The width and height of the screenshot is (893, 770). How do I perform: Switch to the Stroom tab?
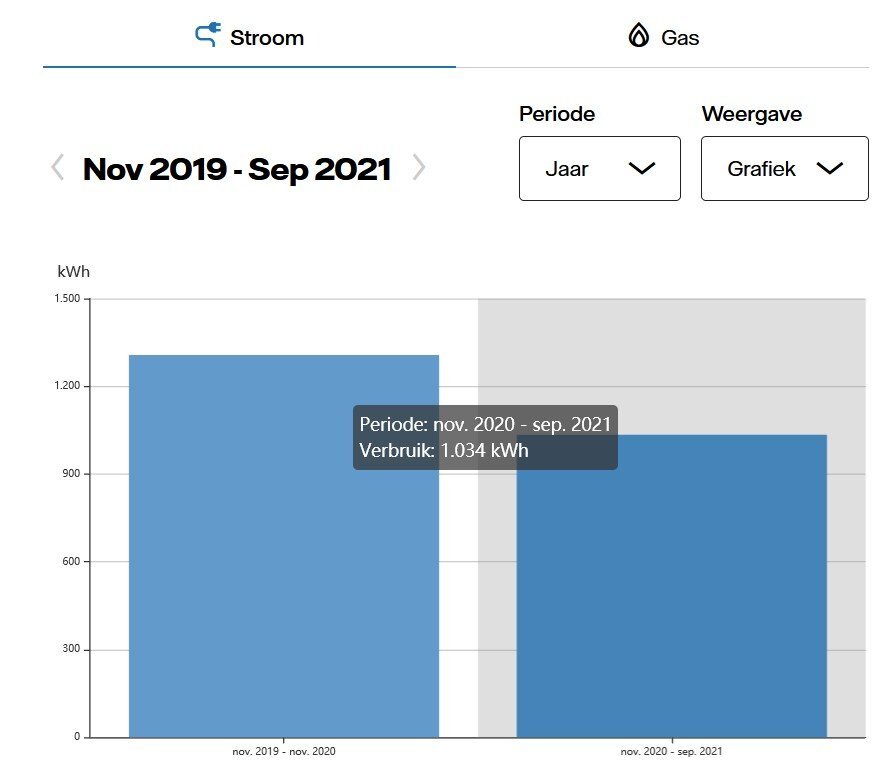(x=249, y=38)
